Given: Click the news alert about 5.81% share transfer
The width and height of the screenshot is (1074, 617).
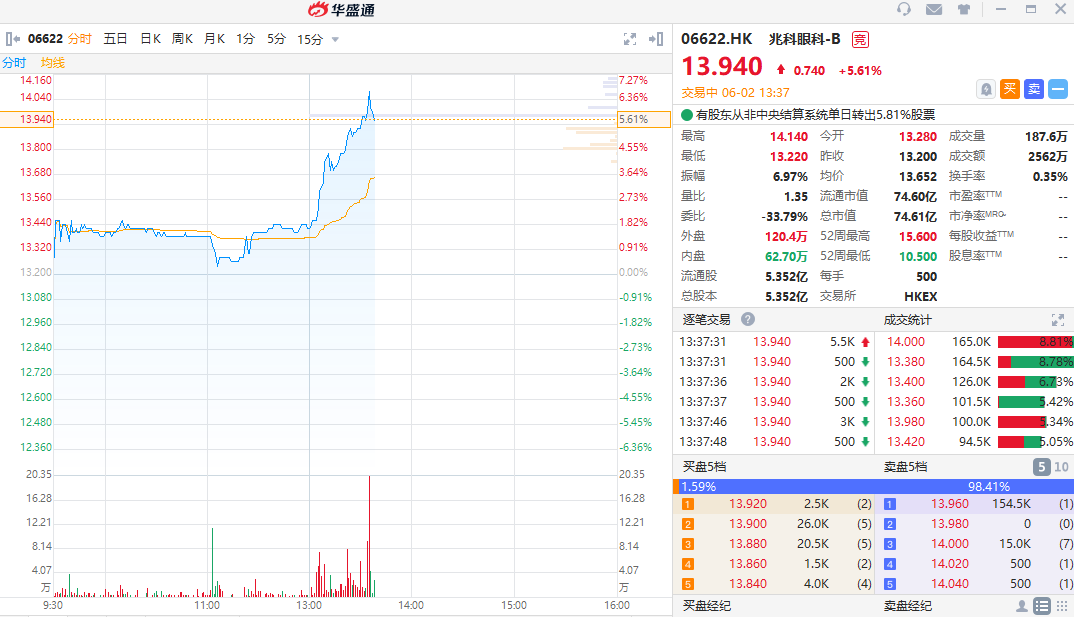Looking at the screenshot, I should (815, 115).
